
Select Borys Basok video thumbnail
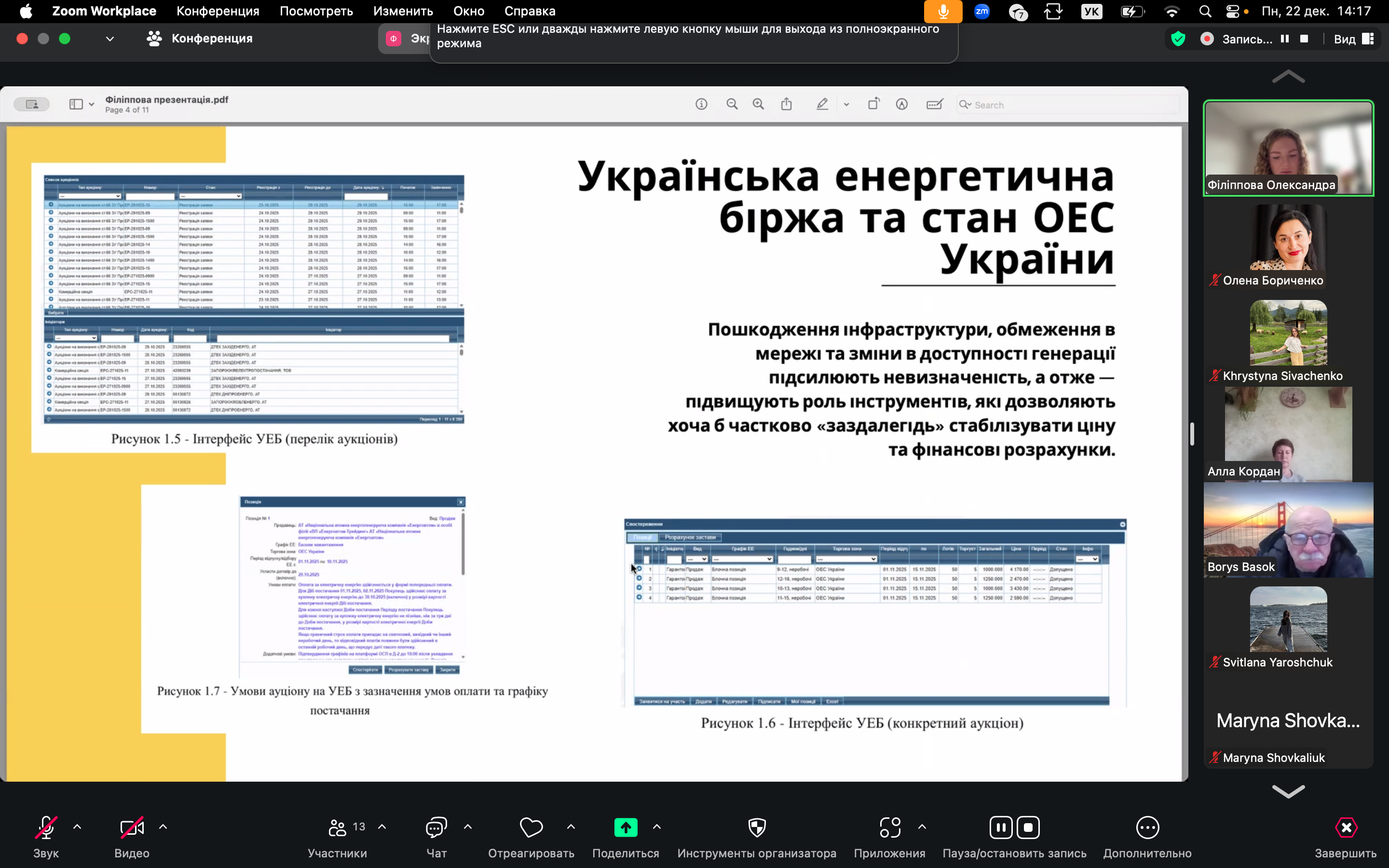[1288, 530]
